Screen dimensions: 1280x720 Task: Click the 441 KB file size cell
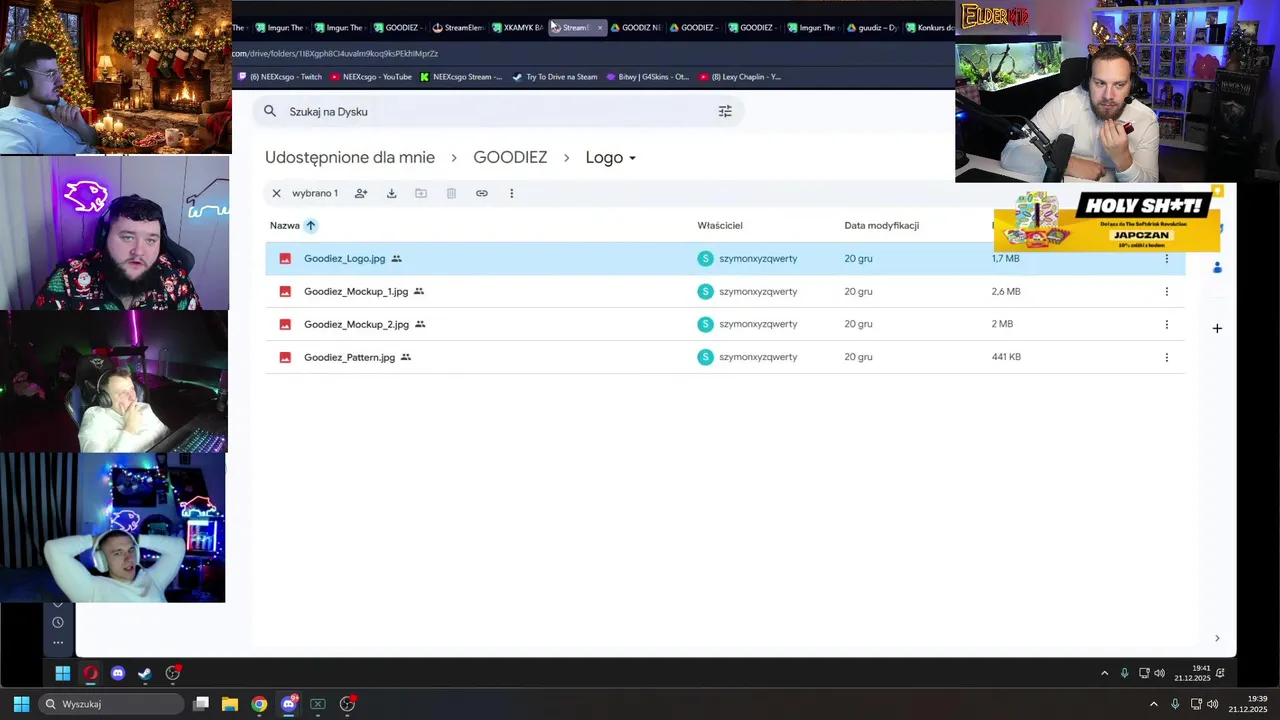(x=1006, y=357)
